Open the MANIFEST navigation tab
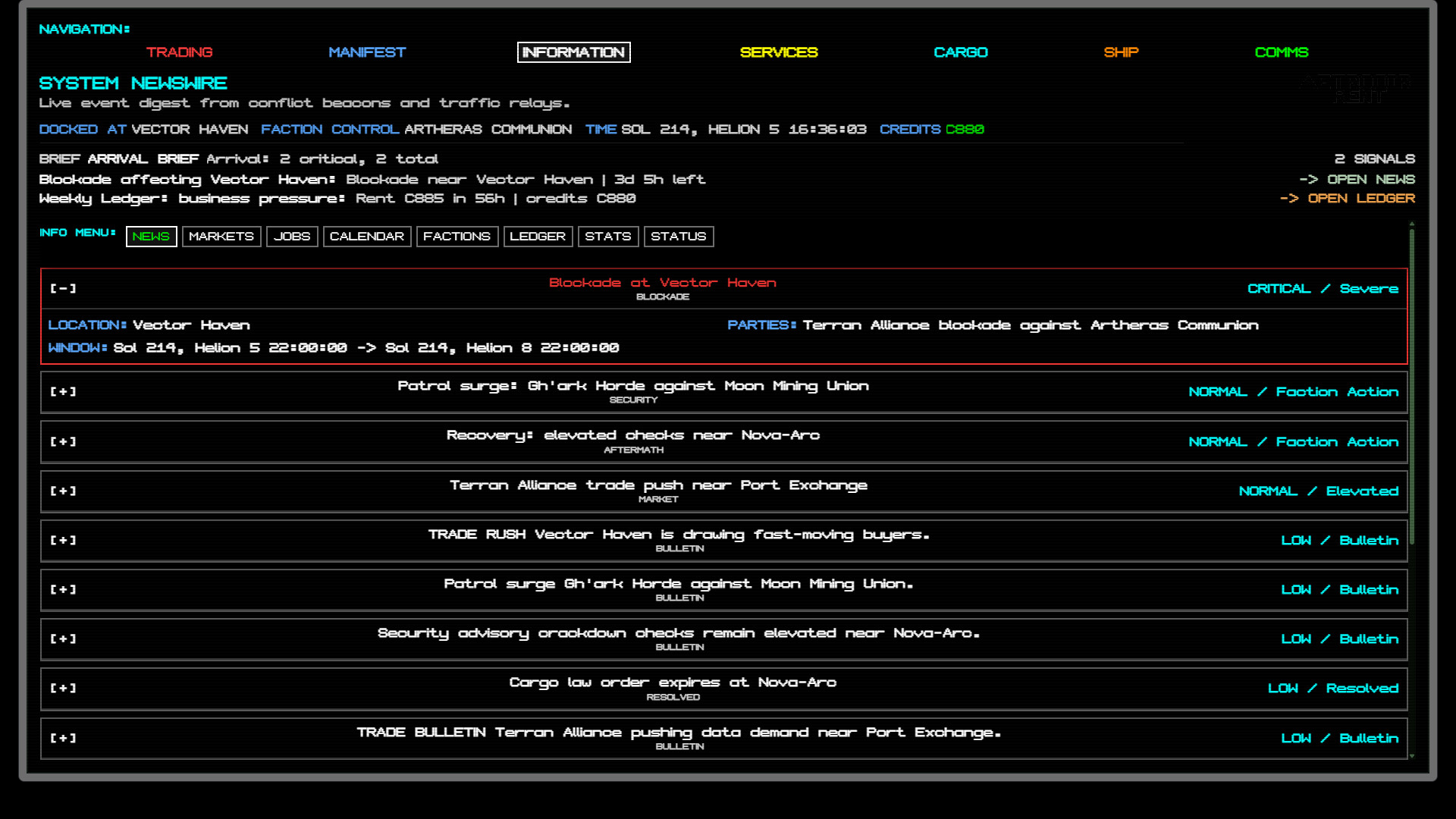 pos(367,52)
